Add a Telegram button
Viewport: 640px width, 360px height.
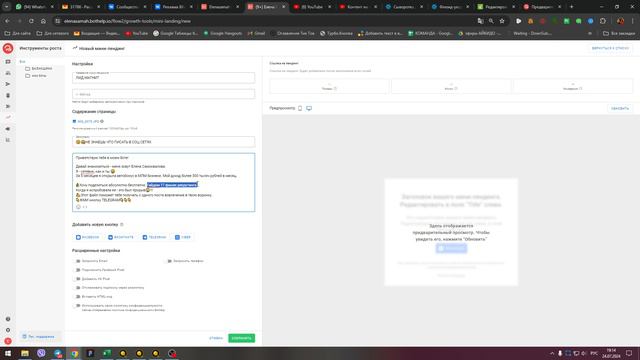point(154,237)
